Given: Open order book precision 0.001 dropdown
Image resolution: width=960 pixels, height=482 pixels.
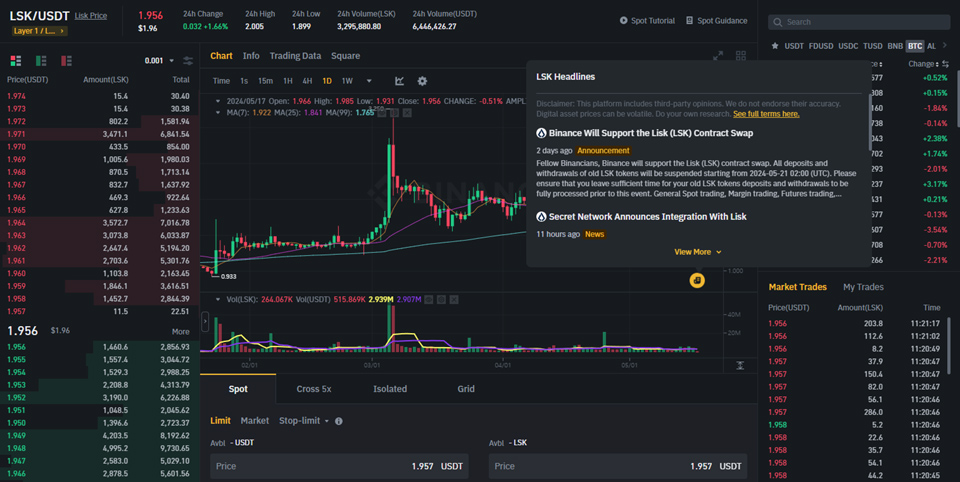Looking at the screenshot, I should coord(159,61).
